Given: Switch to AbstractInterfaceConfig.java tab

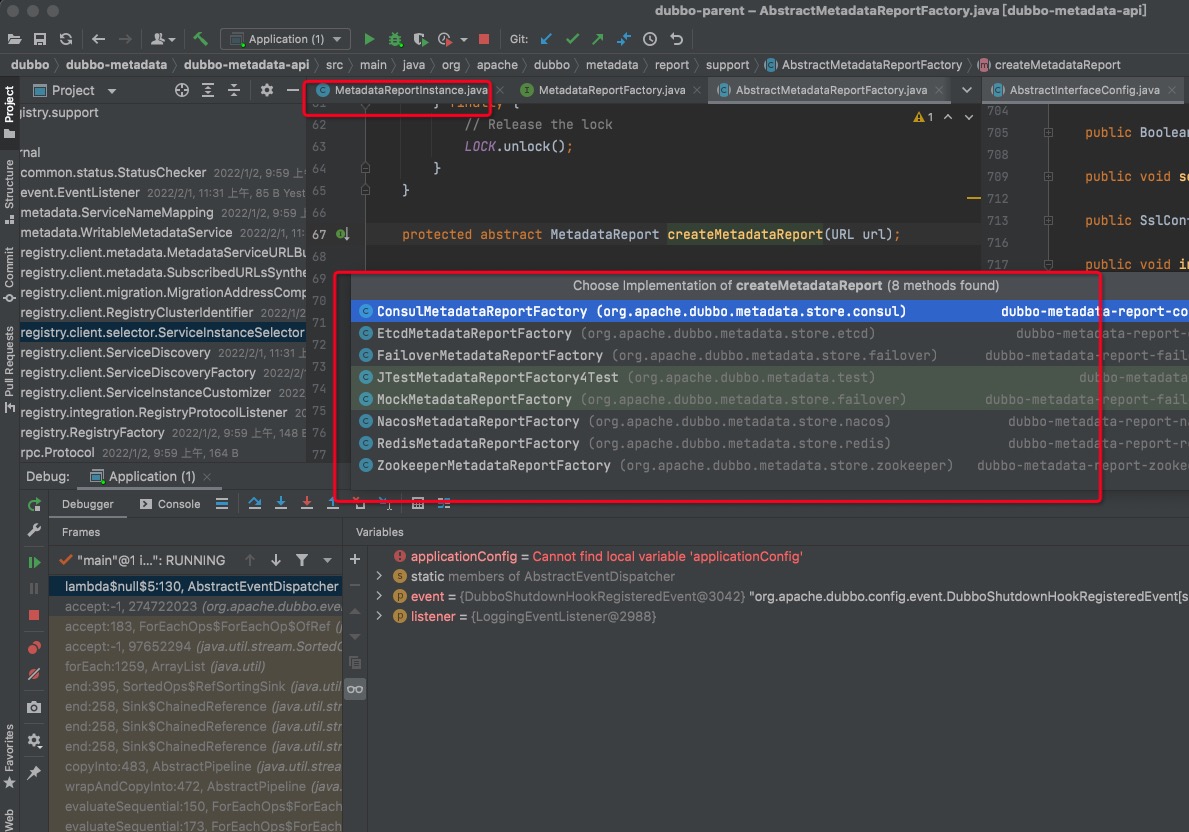Looking at the screenshot, I should [x=1084, y=90].
